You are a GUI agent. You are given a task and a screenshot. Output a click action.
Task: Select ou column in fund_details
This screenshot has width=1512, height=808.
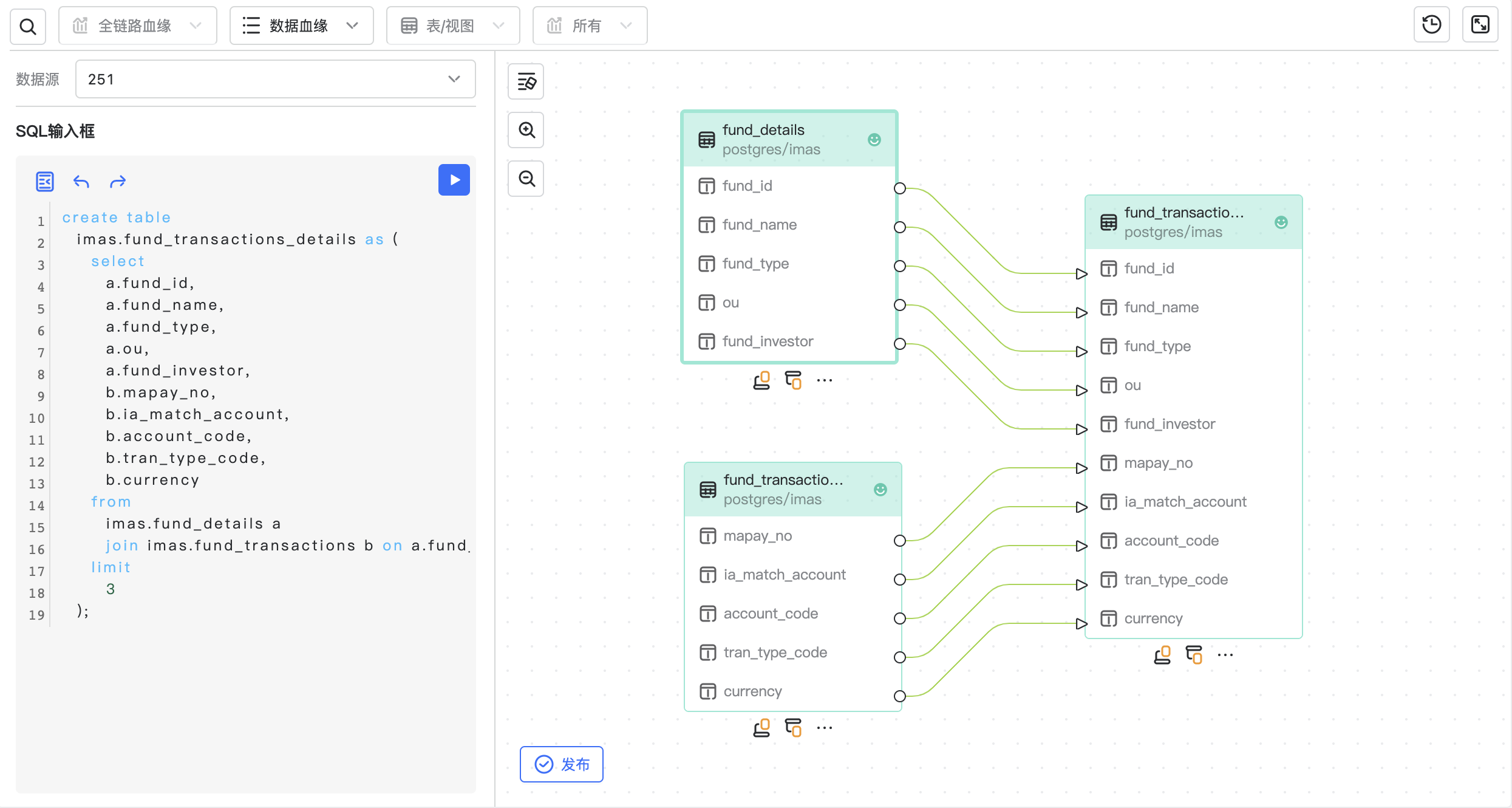click(x=789, y=303)
